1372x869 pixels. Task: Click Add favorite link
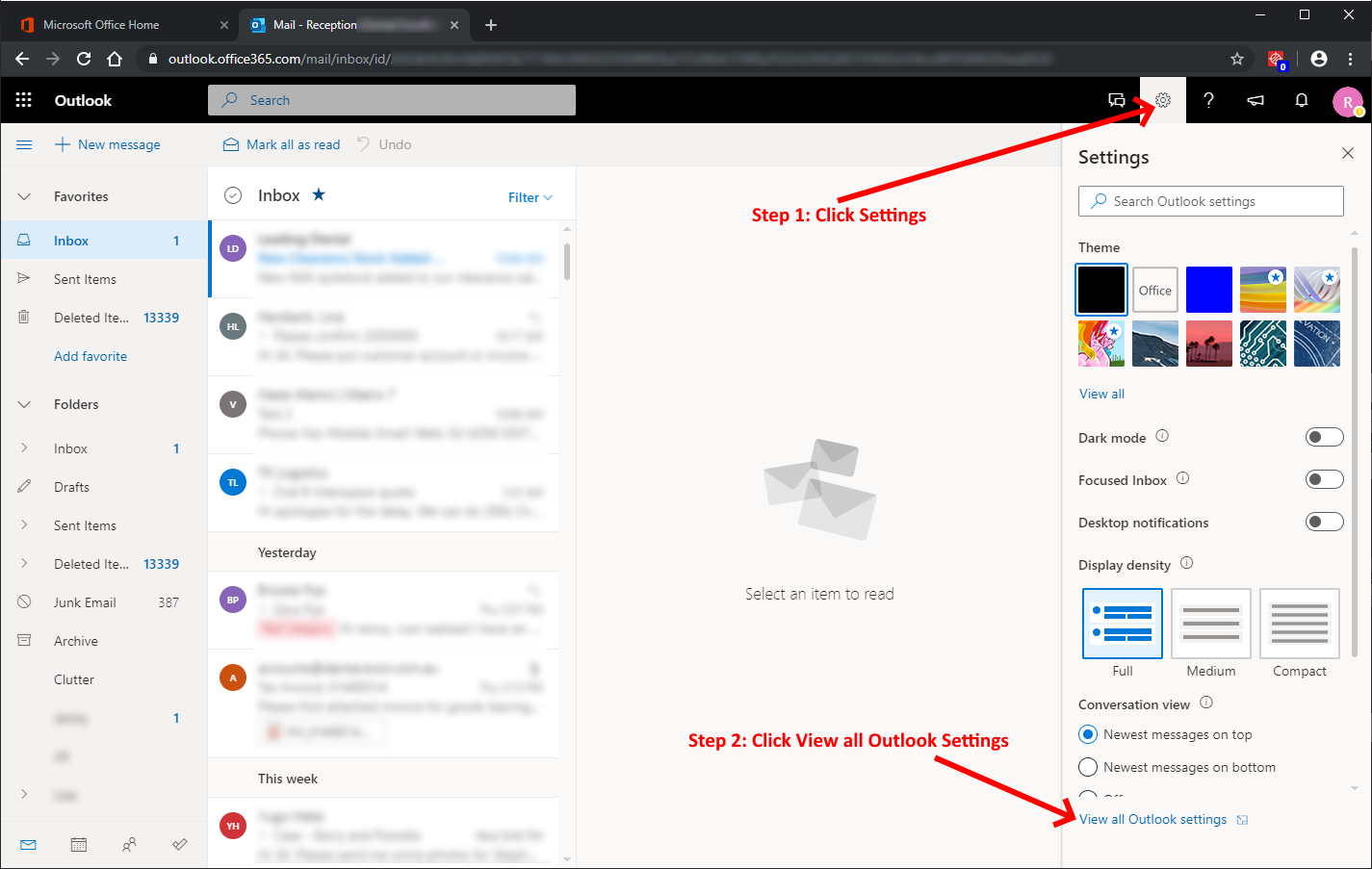(x=91, y=356)
